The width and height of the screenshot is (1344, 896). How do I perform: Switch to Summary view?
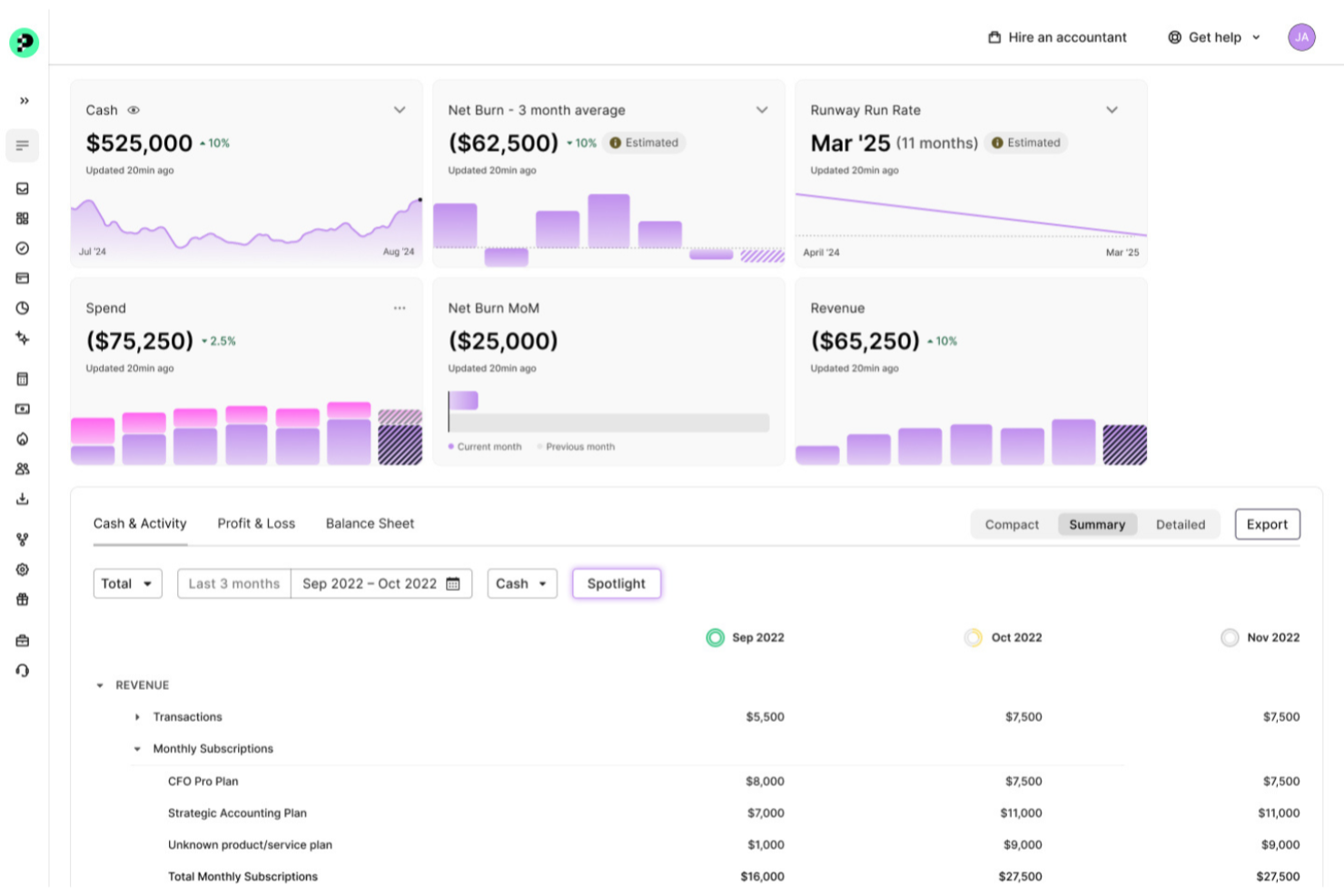click(x=1097, y=525)
